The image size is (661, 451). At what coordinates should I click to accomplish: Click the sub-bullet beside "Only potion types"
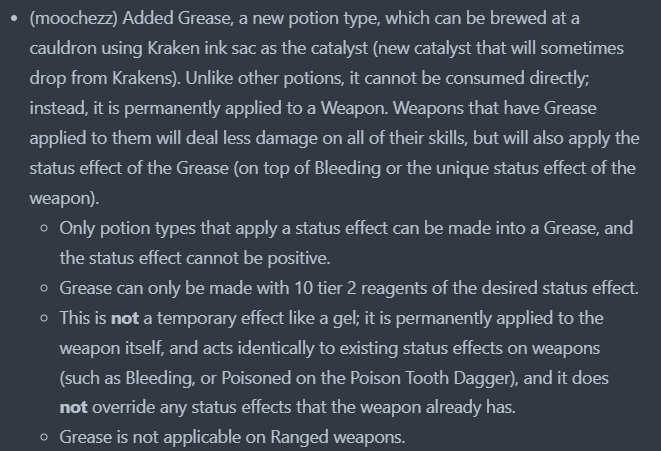pos(44,228)
